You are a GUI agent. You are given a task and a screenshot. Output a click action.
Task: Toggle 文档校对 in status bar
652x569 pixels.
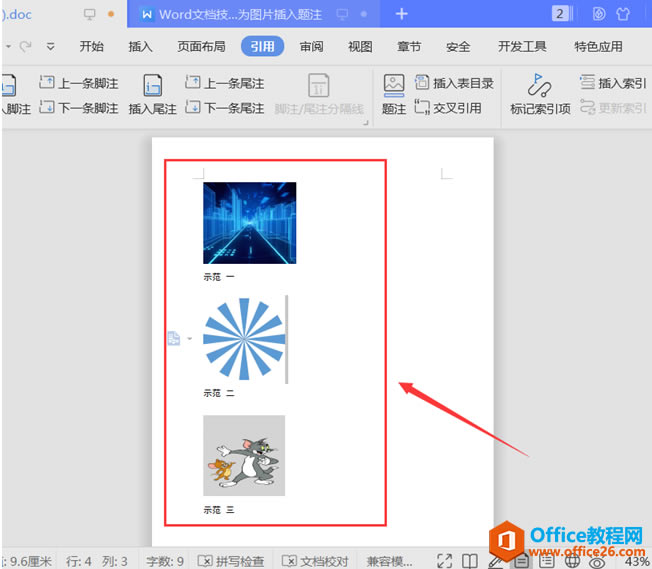click(315, 561)
